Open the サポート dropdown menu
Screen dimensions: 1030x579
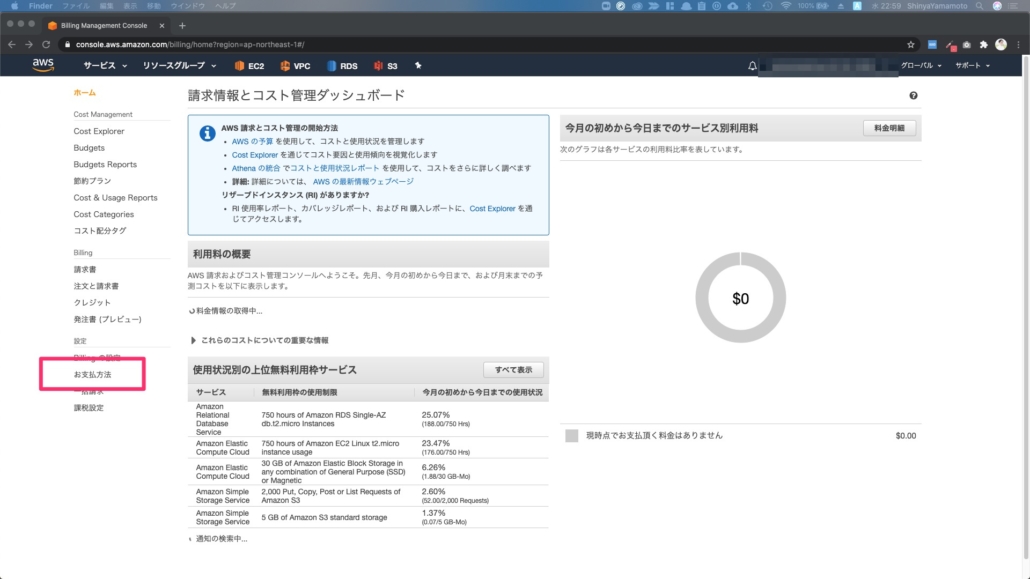[x=972, y=66]
